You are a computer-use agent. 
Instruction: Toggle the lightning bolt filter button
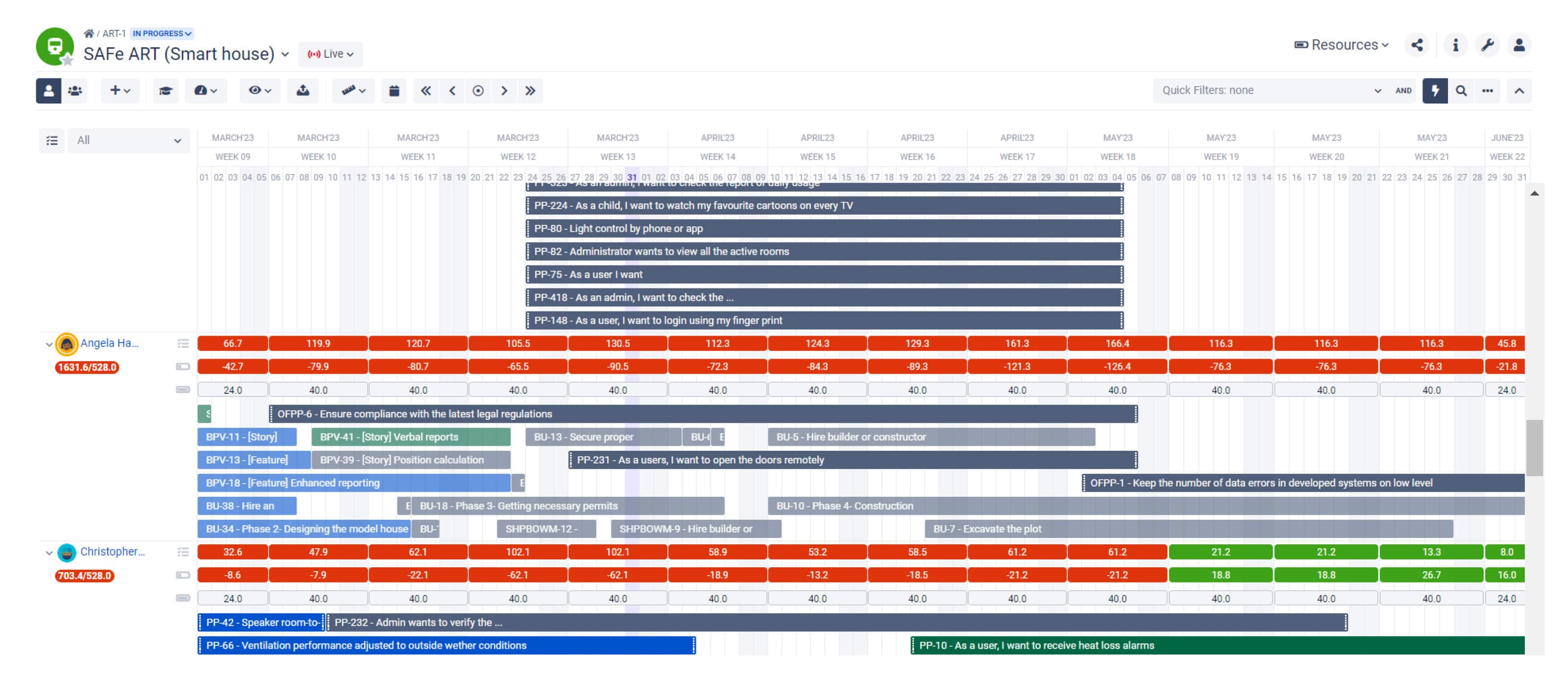tap(1435, 91)
